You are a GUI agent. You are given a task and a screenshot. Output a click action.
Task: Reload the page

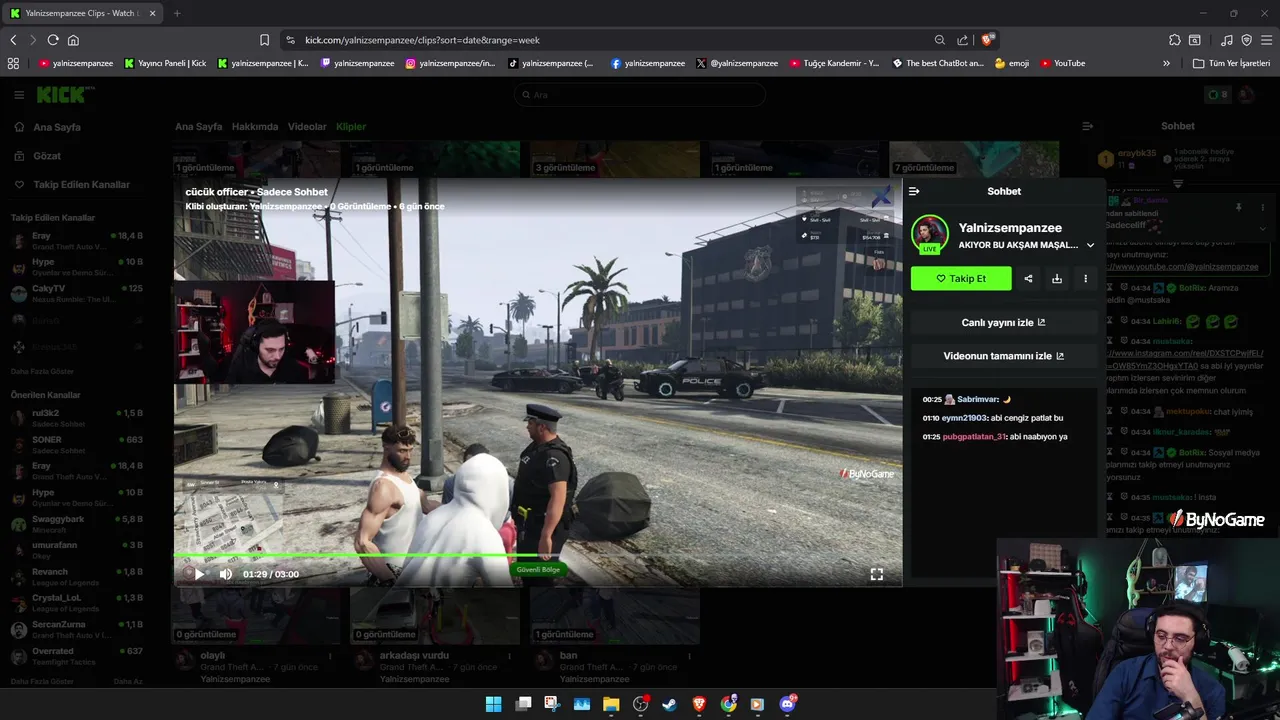coord(53,40)
